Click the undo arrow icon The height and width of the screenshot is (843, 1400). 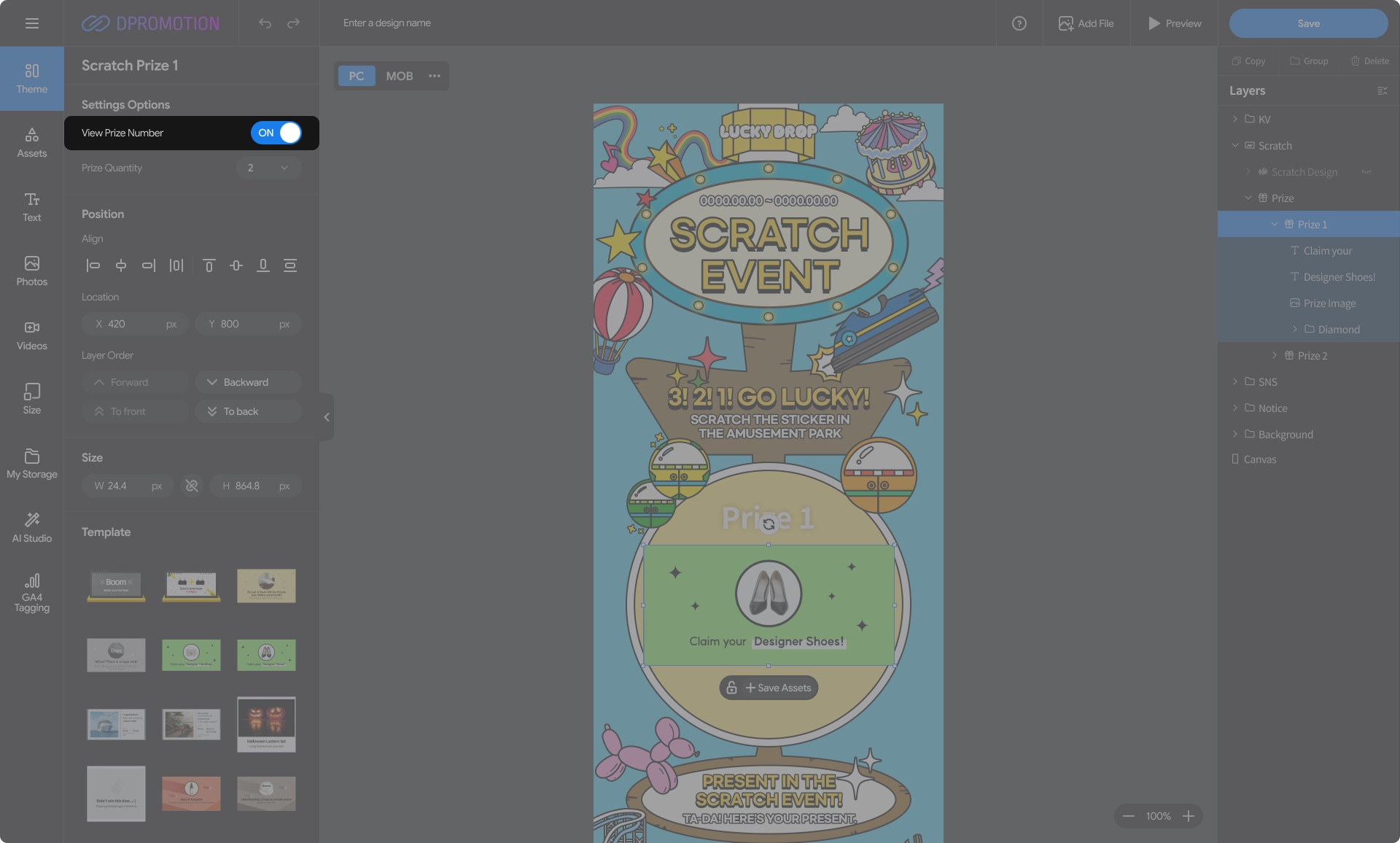point(265,23)
